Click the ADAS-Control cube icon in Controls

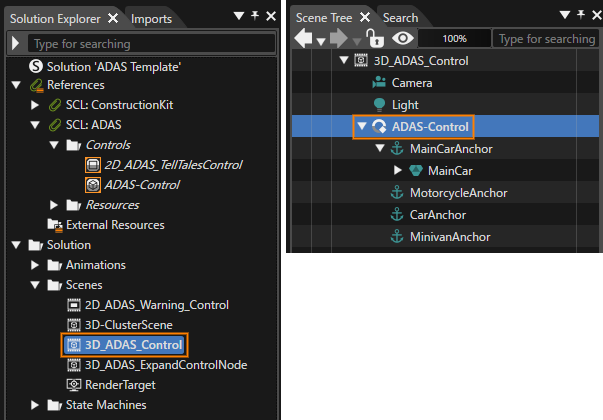tap(93, 185)
